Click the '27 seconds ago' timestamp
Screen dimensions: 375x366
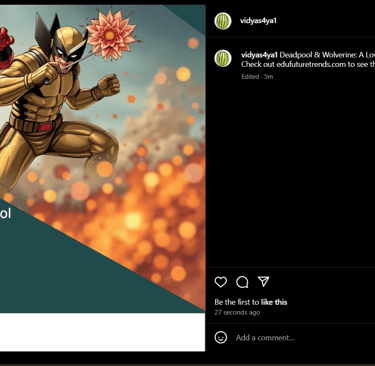point(237,313)
